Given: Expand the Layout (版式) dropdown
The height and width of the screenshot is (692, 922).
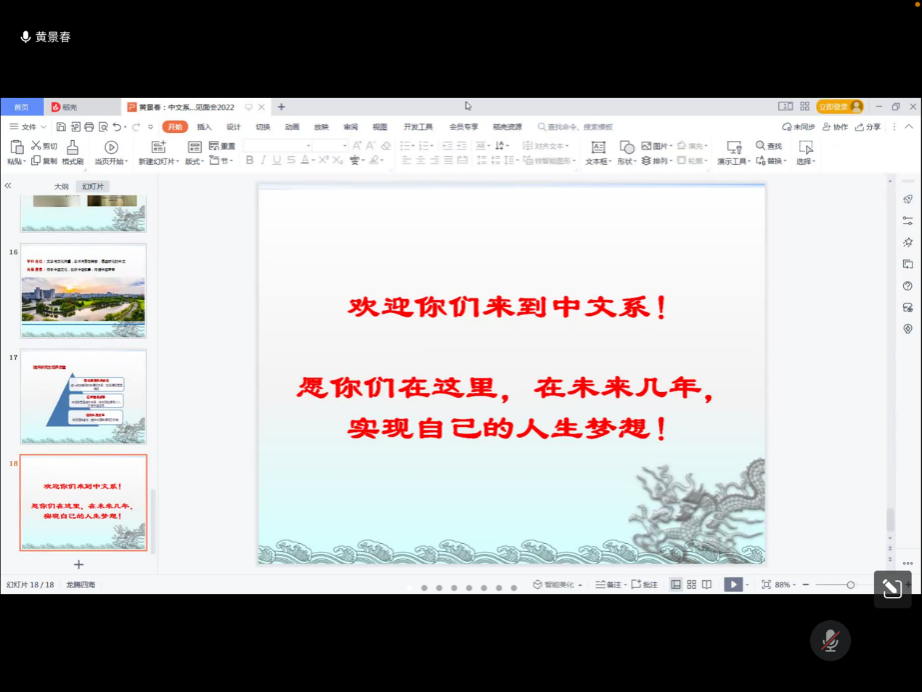Looking at the screenshot, I should click(x=194, y=161).
